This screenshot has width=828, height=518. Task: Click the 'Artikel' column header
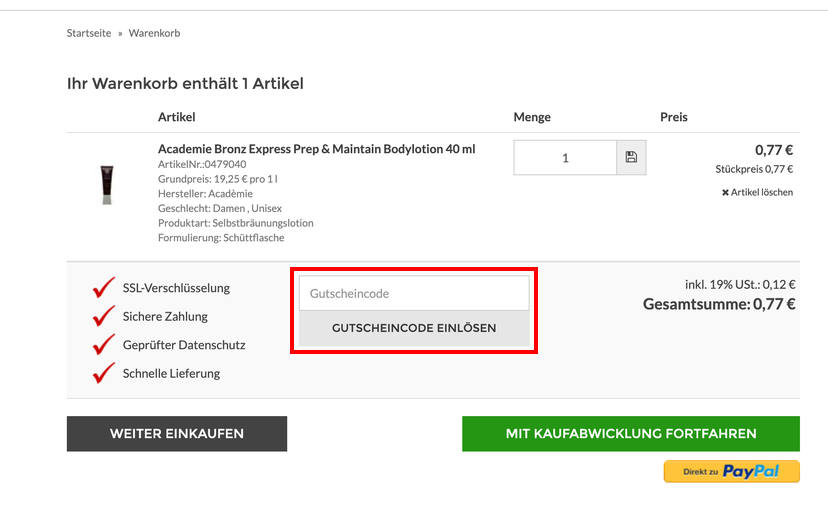(176, 117)
